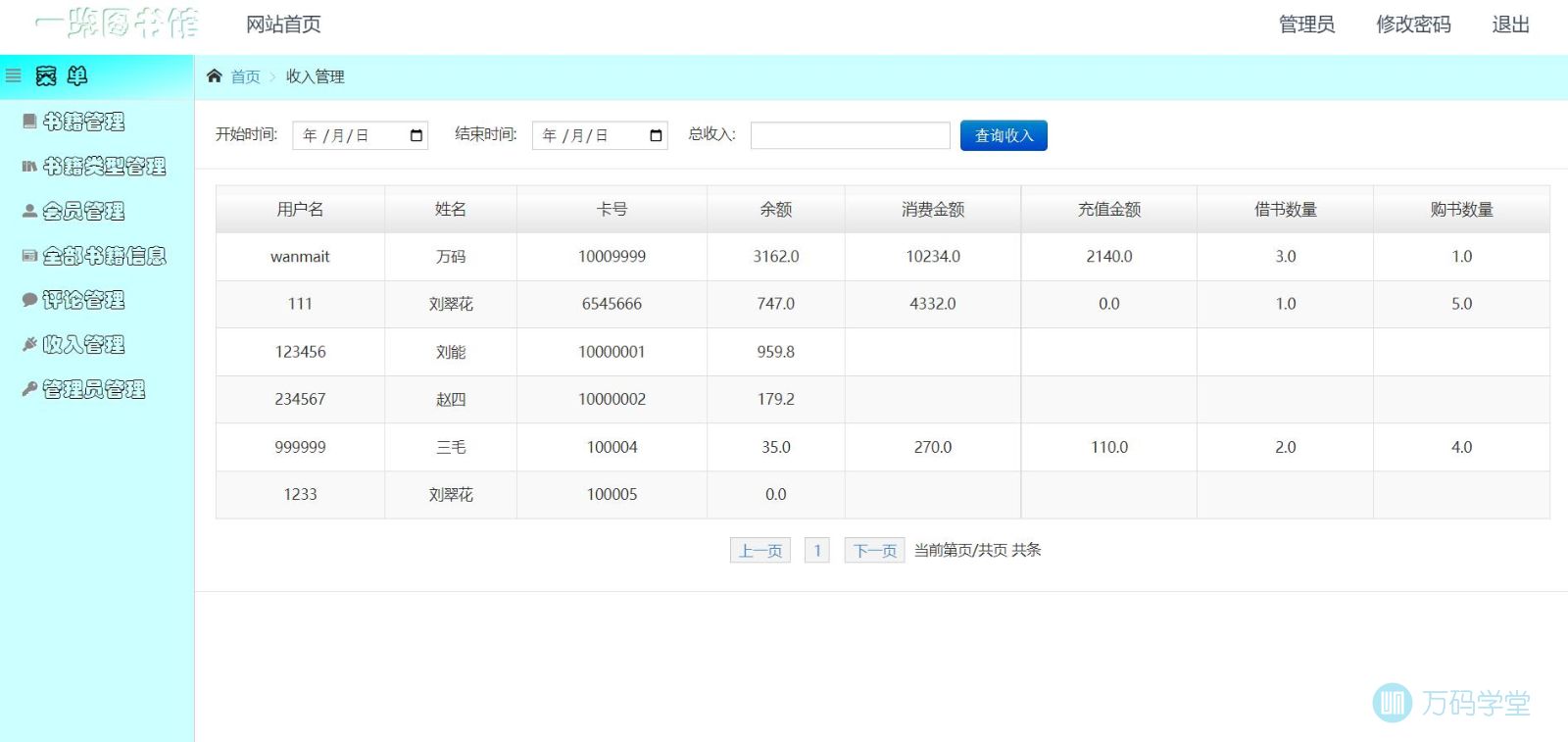Select card number 10009999

pos(612,257)
